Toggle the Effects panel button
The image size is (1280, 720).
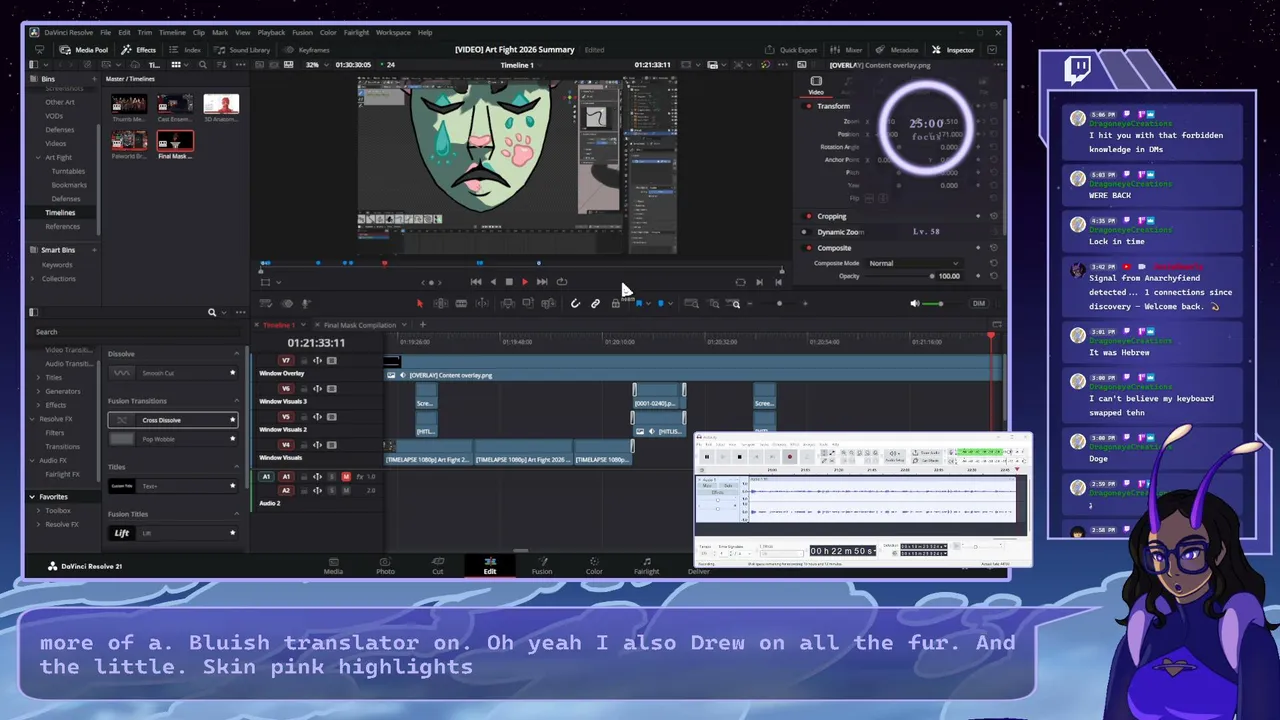click(x=140, y=50)
